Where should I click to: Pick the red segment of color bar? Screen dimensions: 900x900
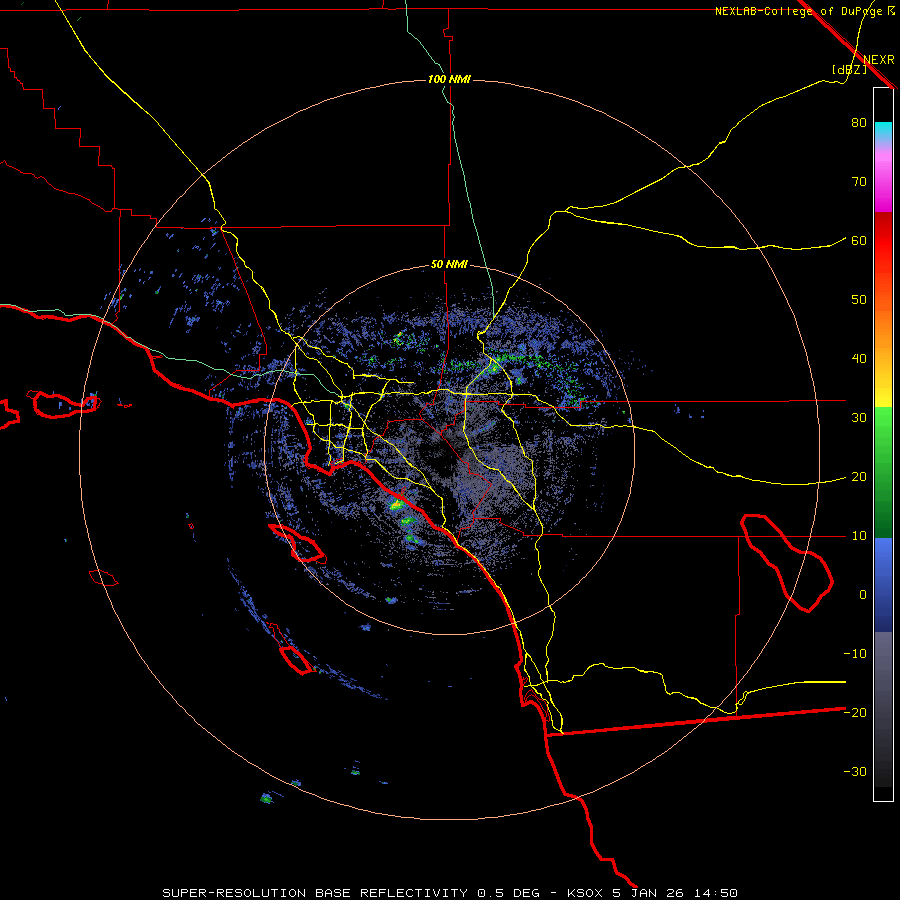pos(883,241)
